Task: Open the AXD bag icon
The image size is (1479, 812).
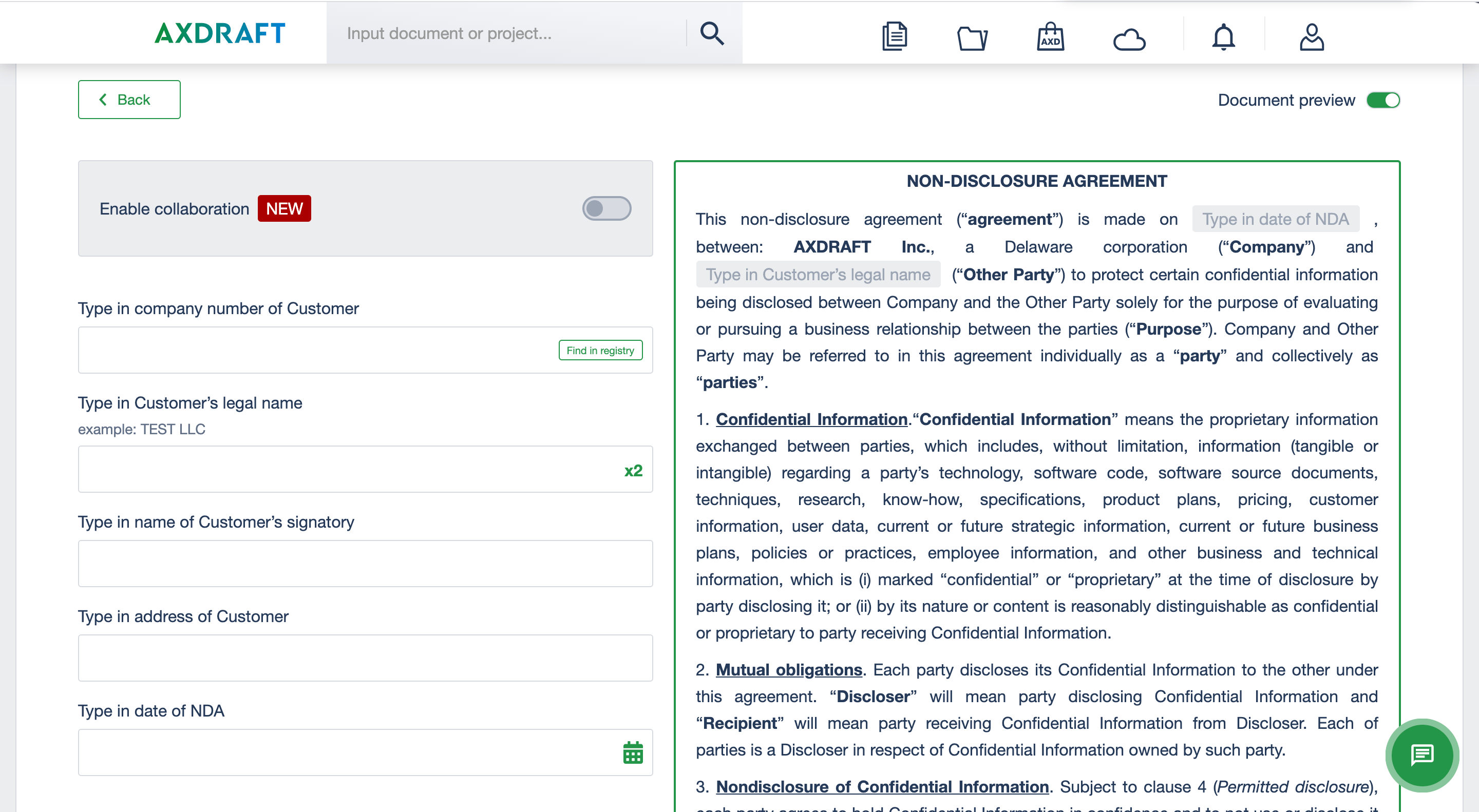Action: click(1050, 37)
